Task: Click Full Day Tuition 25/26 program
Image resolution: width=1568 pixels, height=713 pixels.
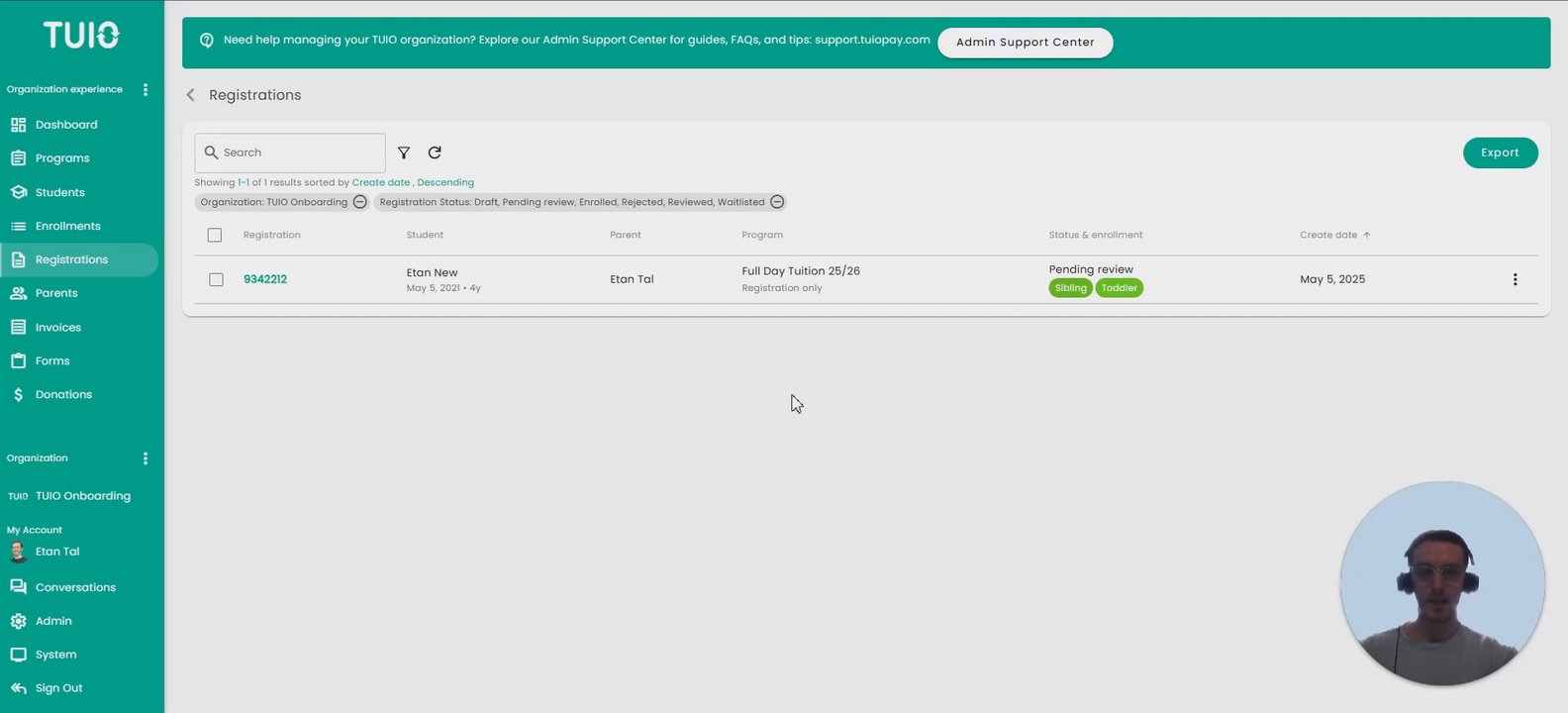Action: pos(801,270)
